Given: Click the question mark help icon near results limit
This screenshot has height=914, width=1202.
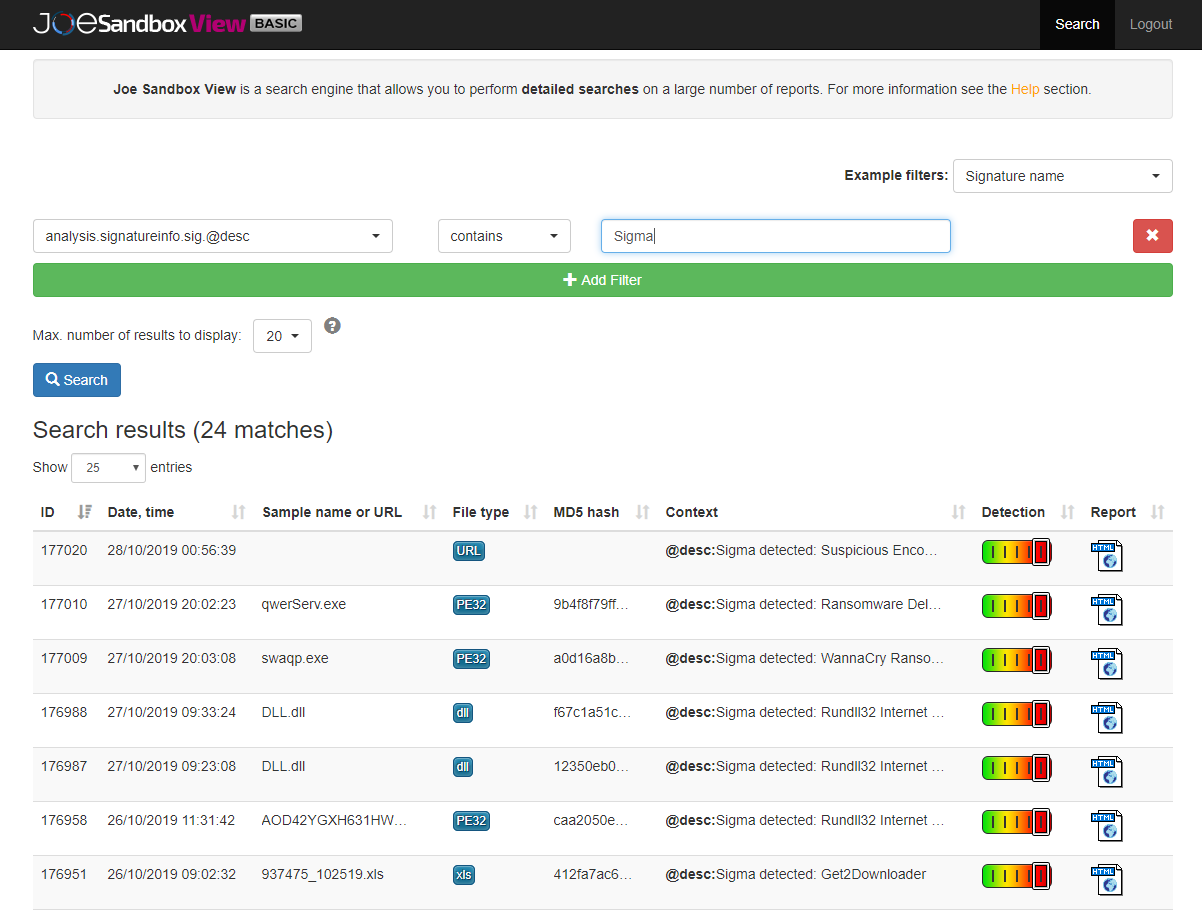Looking at the screenshot, I should 332,325.
